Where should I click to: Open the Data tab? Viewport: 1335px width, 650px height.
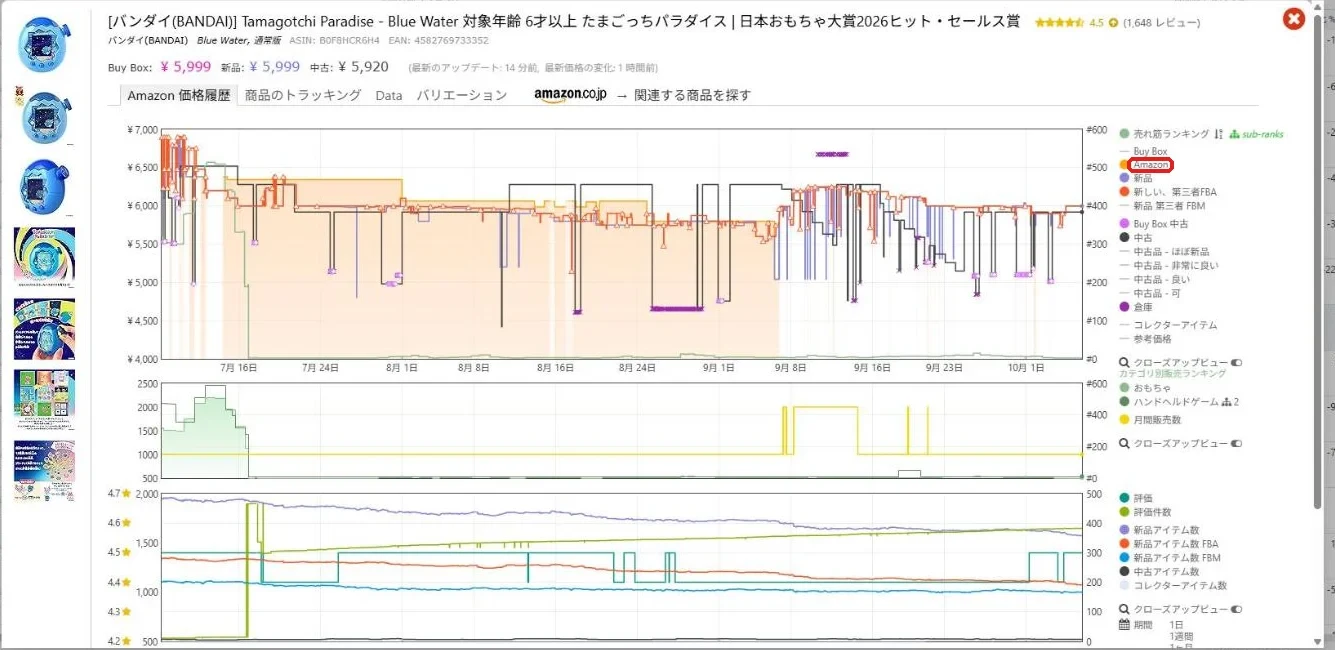(x=389, y=95)
